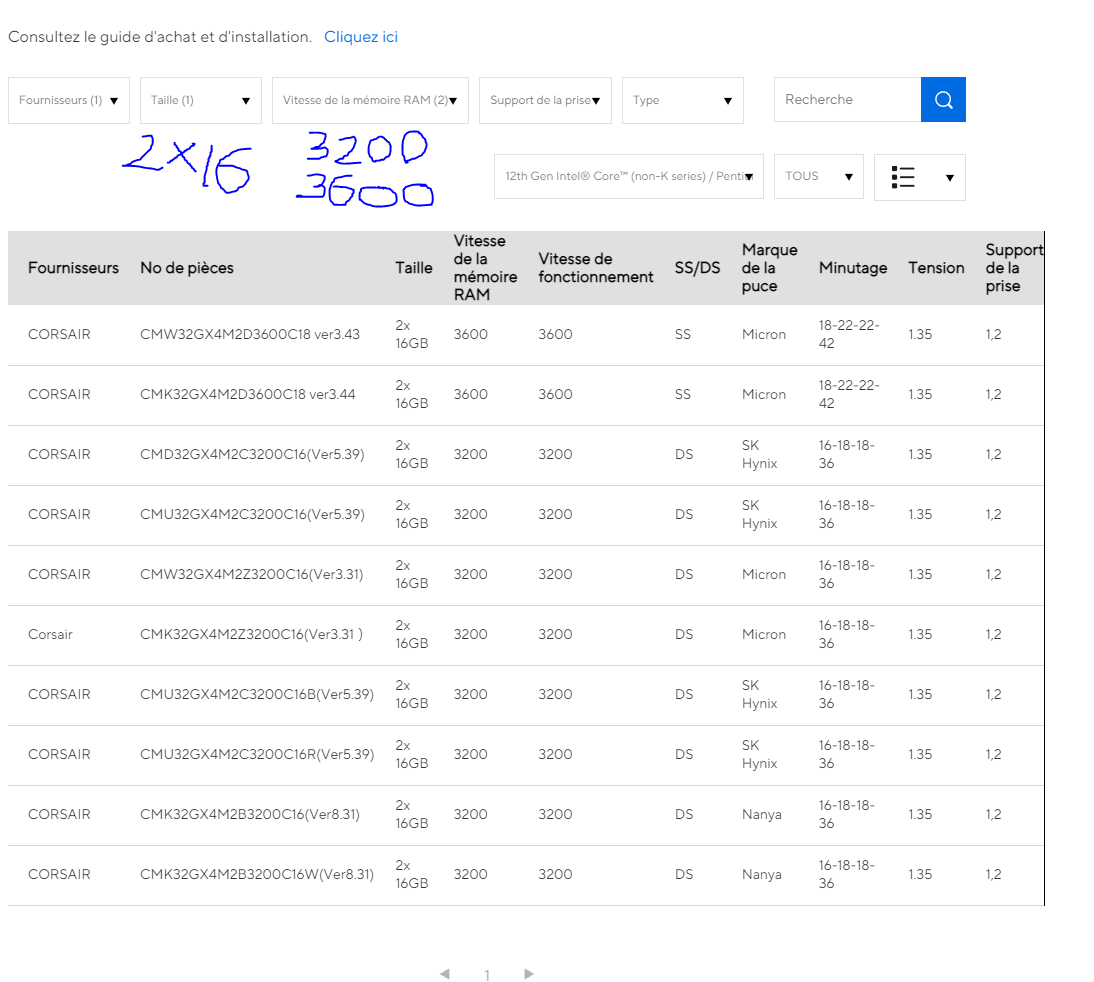Select part CMU32GX4M2C3200C16B(Ver5.39)
Image resolution: width=1094 pixels, height=982 pixels.
click(257, 694)
